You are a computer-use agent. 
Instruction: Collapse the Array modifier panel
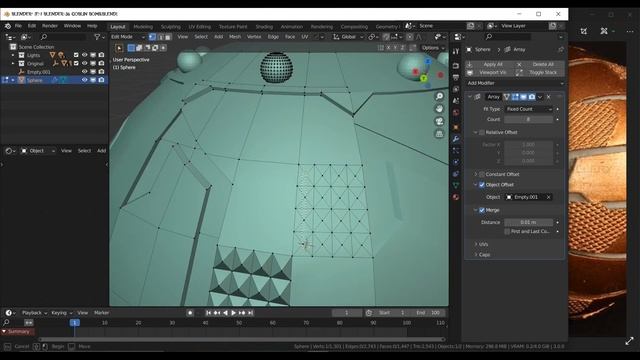click(x=470, y=97)
